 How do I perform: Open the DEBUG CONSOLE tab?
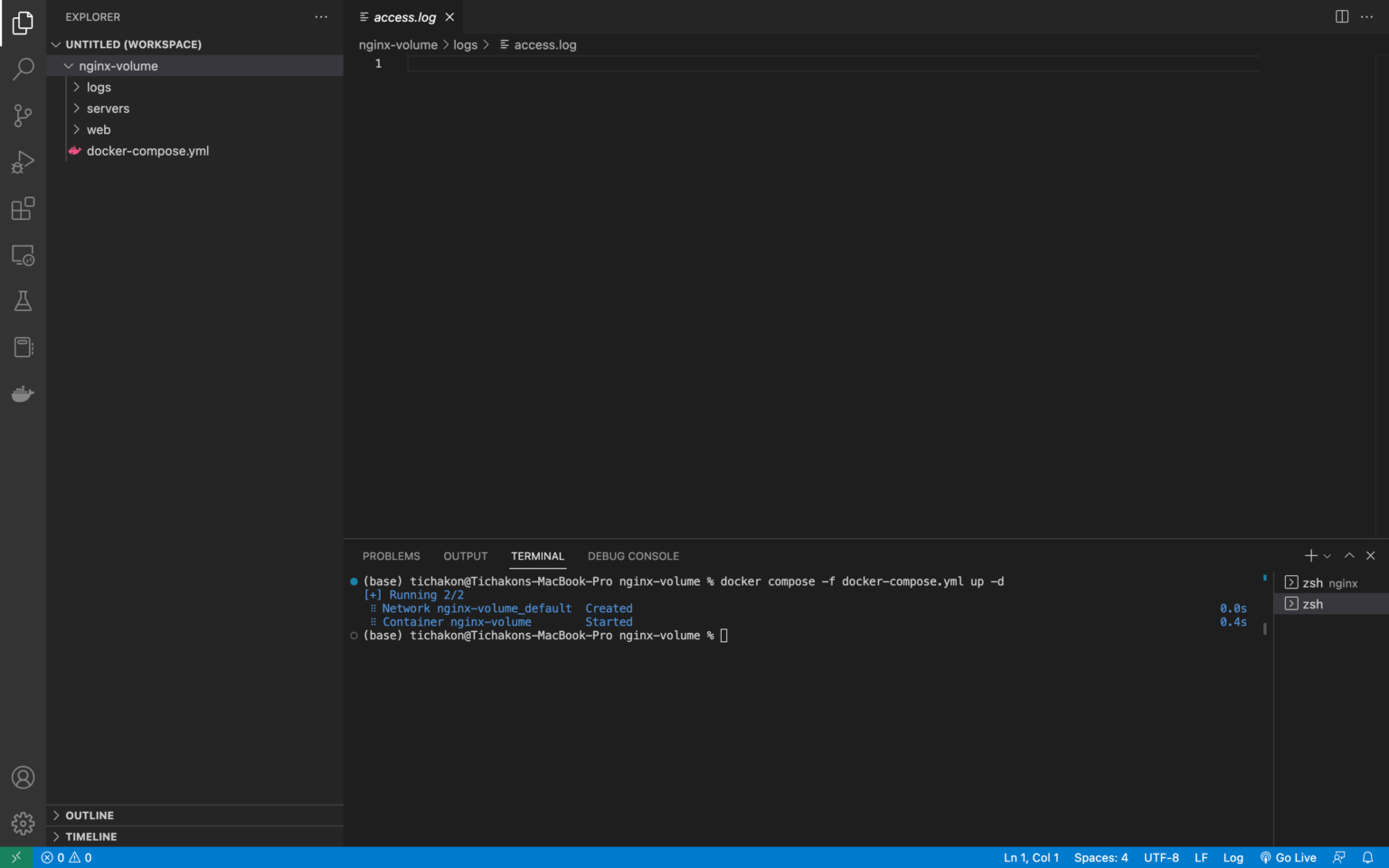[633, 555]
